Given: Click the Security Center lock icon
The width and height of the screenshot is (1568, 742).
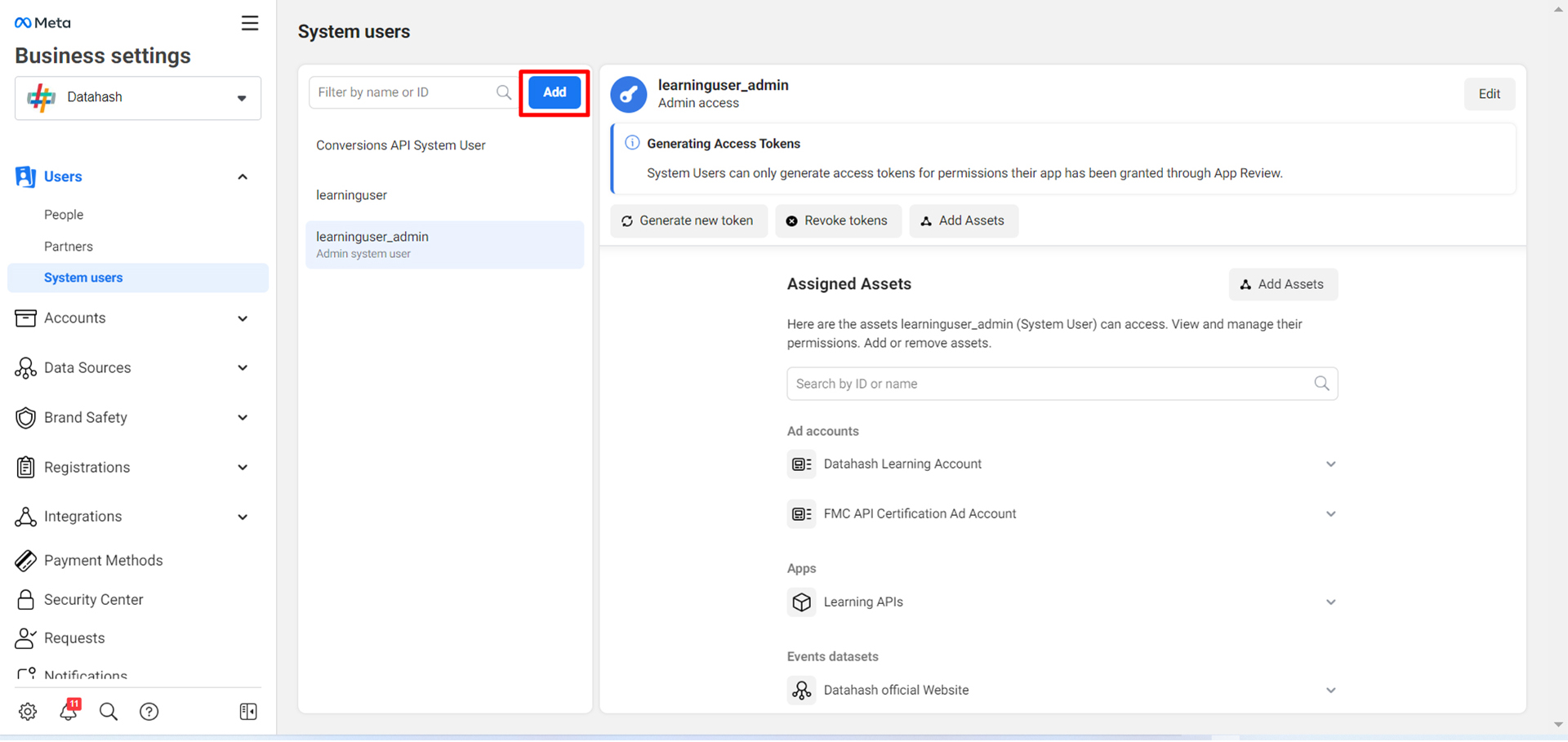Looking at the screenshot, I should (25, 600).
